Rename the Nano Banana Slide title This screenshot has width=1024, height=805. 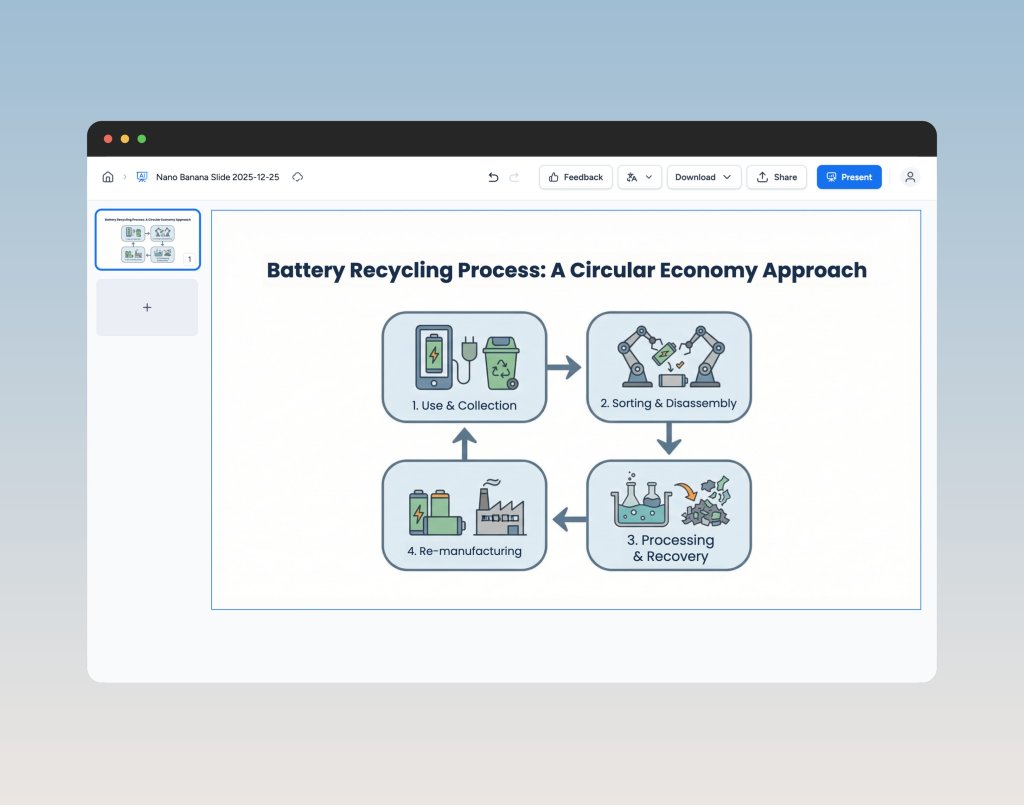point(217,177)
